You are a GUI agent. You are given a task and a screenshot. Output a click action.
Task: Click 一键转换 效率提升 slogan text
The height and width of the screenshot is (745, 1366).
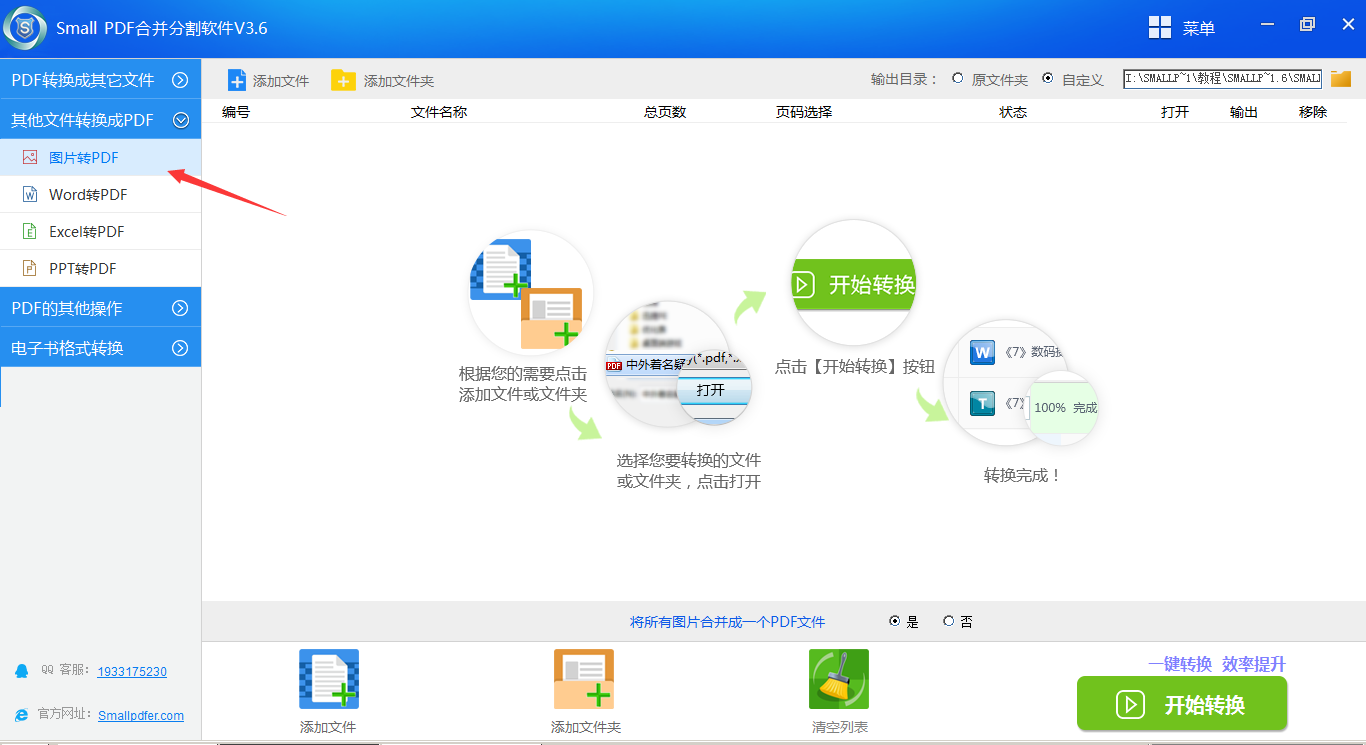click(x=1217, y=664)
